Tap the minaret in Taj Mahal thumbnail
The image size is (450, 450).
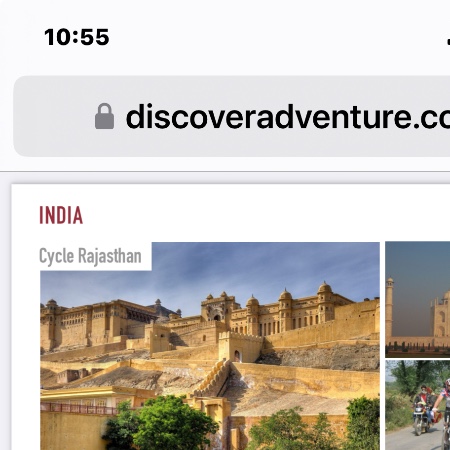click(390, 307)
